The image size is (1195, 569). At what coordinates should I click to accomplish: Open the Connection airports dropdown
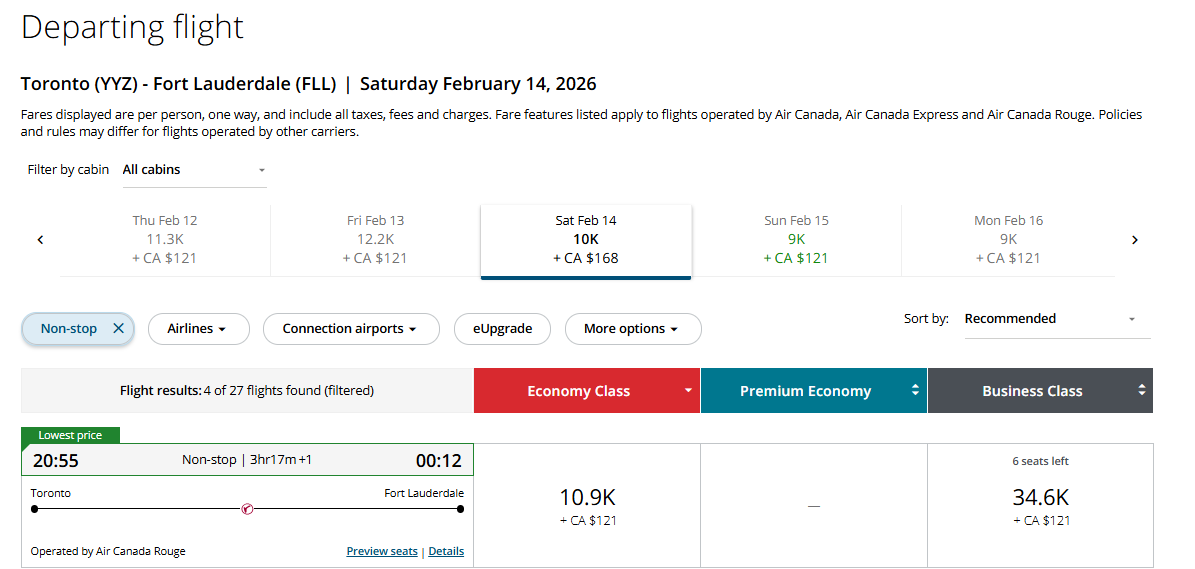tap(350, 329)
